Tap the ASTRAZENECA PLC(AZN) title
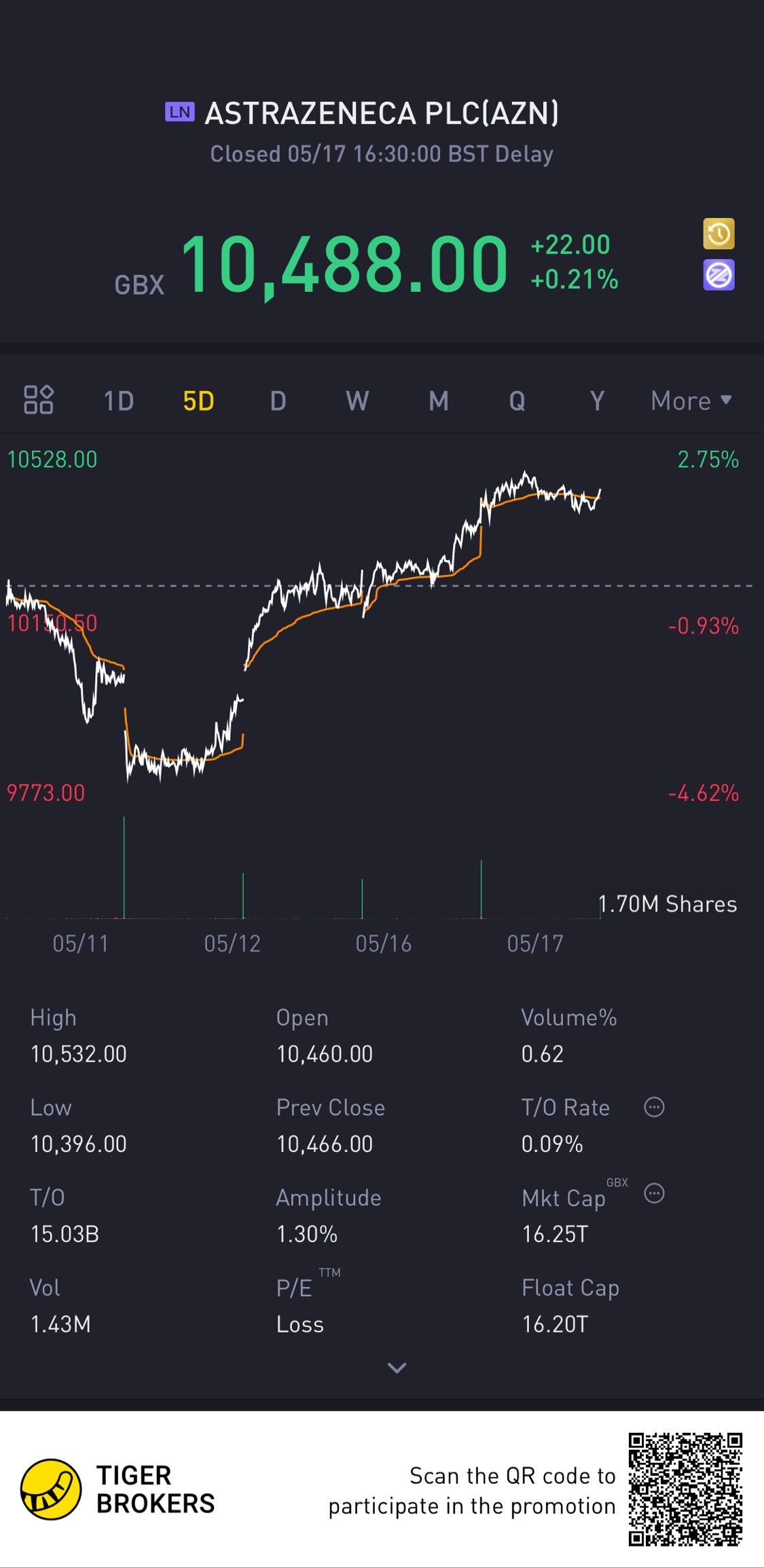Screen dimensions: 764x1568 tap(382, 113)
